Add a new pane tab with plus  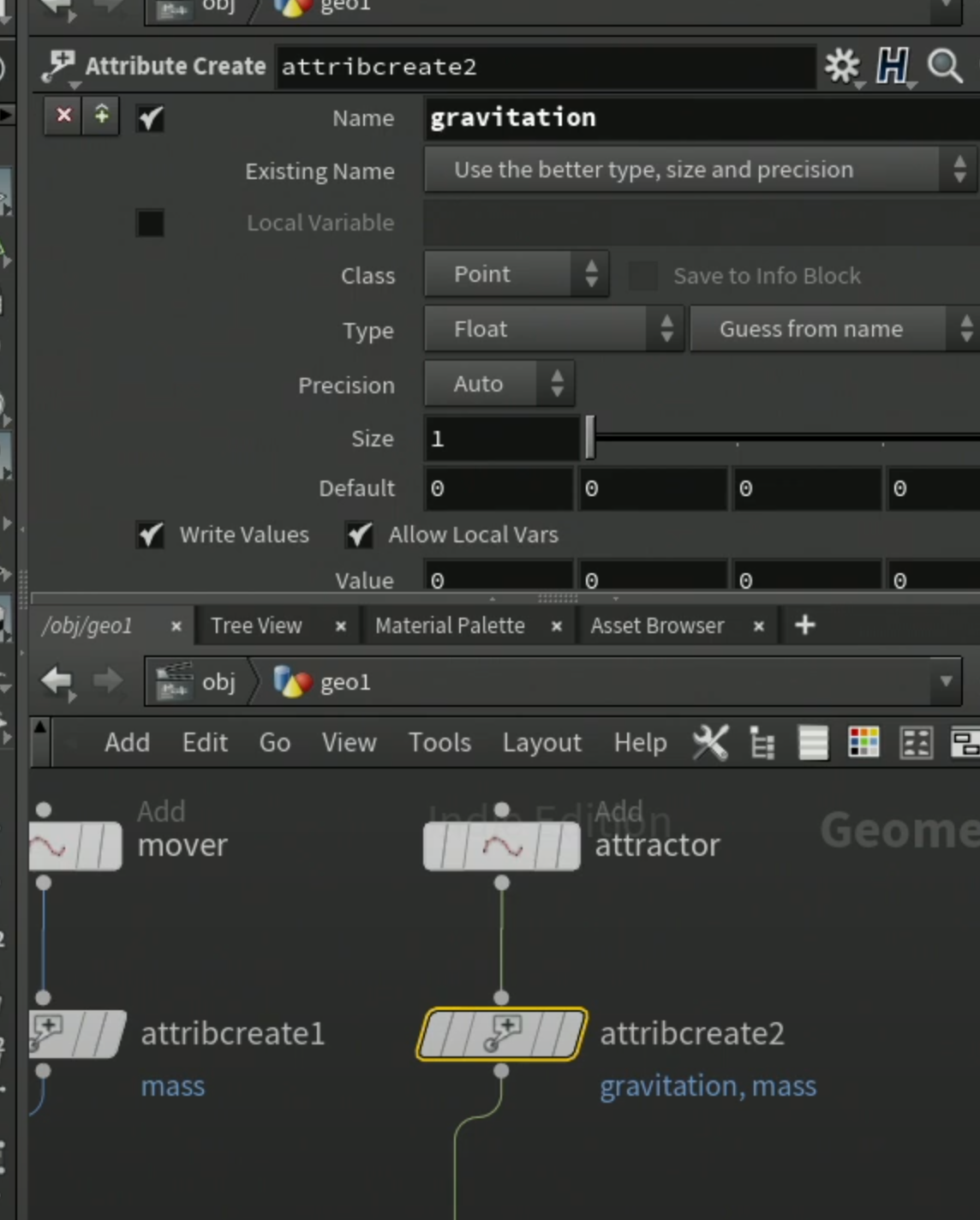804,625
